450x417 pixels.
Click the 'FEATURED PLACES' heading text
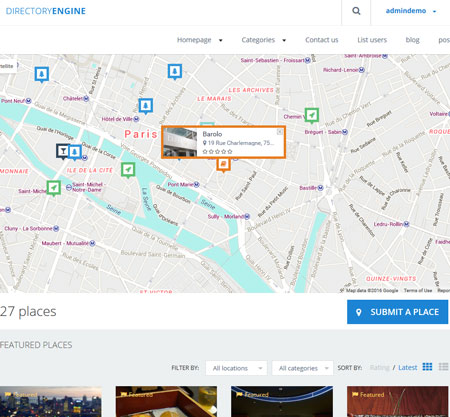[36, 345]
